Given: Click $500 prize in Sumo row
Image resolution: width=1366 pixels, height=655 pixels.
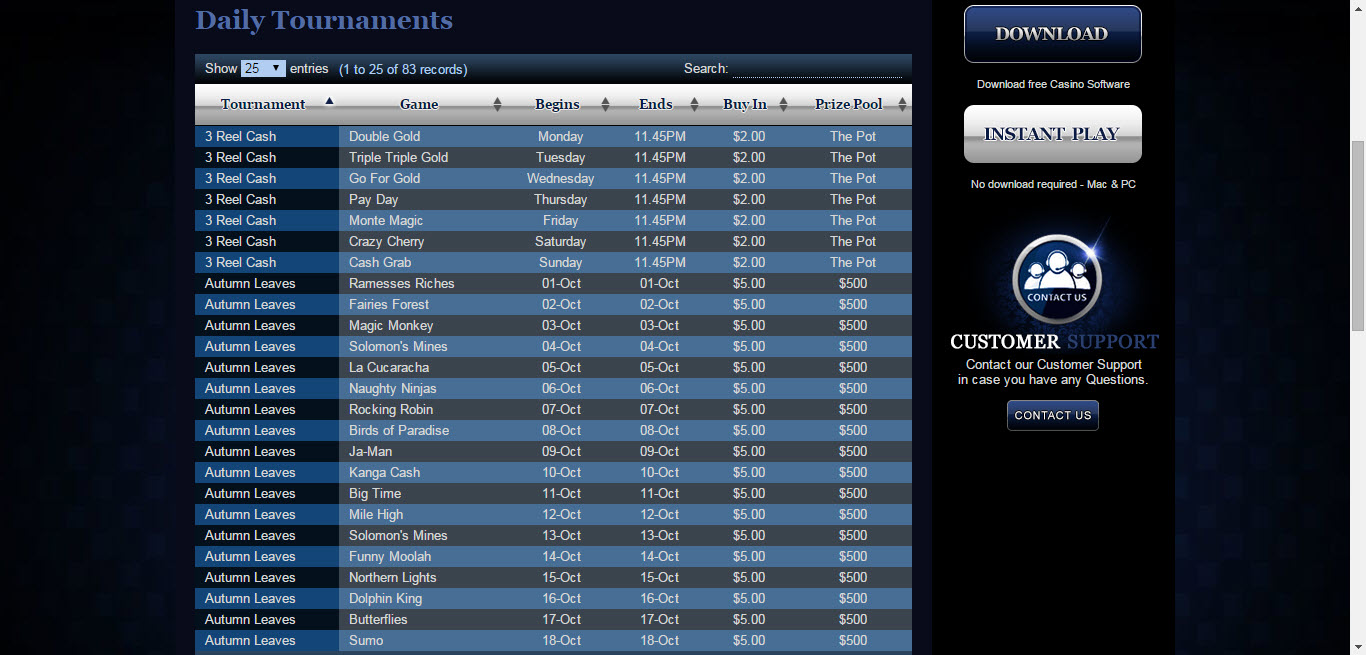Looking at the screenshot, I should click(852, 640).
